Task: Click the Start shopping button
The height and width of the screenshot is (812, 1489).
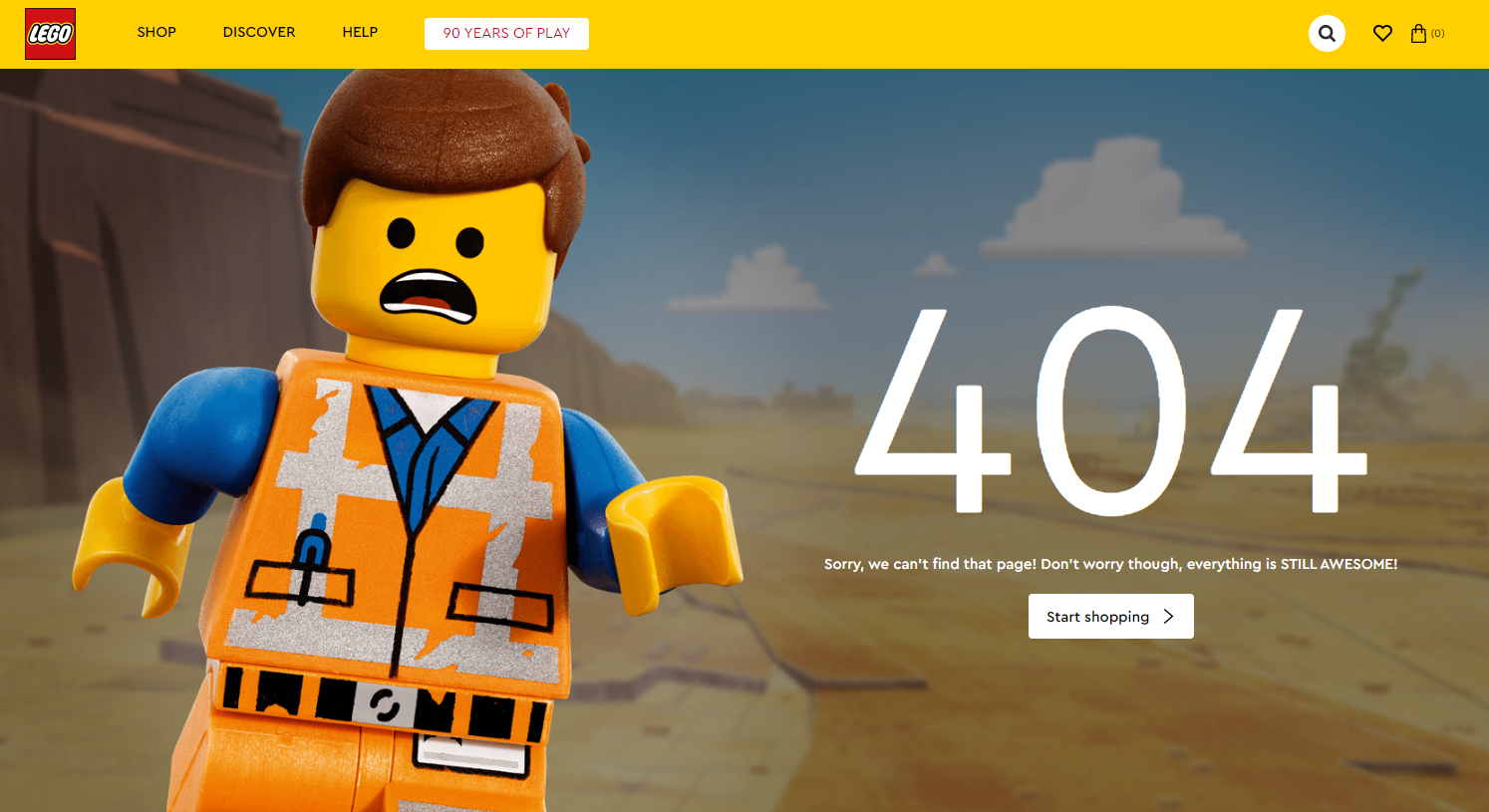Action: 1111,617
